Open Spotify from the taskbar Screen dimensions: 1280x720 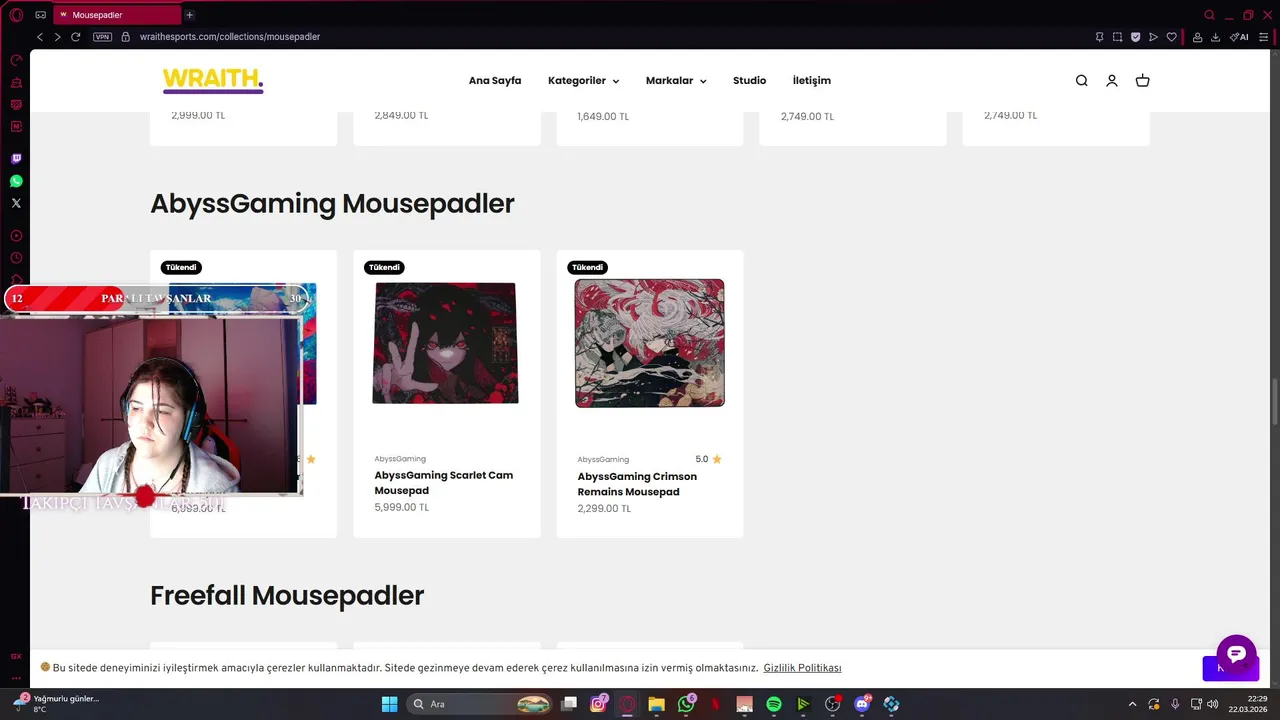(773, 704)
